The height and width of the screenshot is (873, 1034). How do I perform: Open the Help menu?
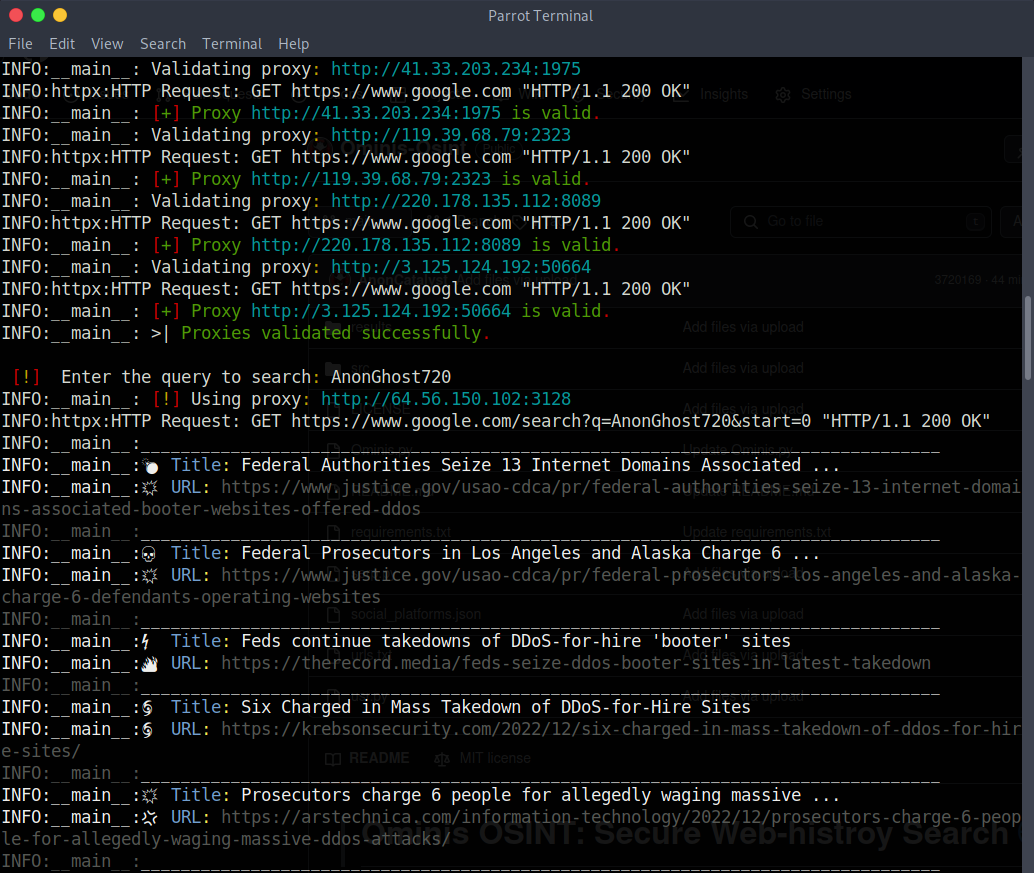tap(293, 44)
